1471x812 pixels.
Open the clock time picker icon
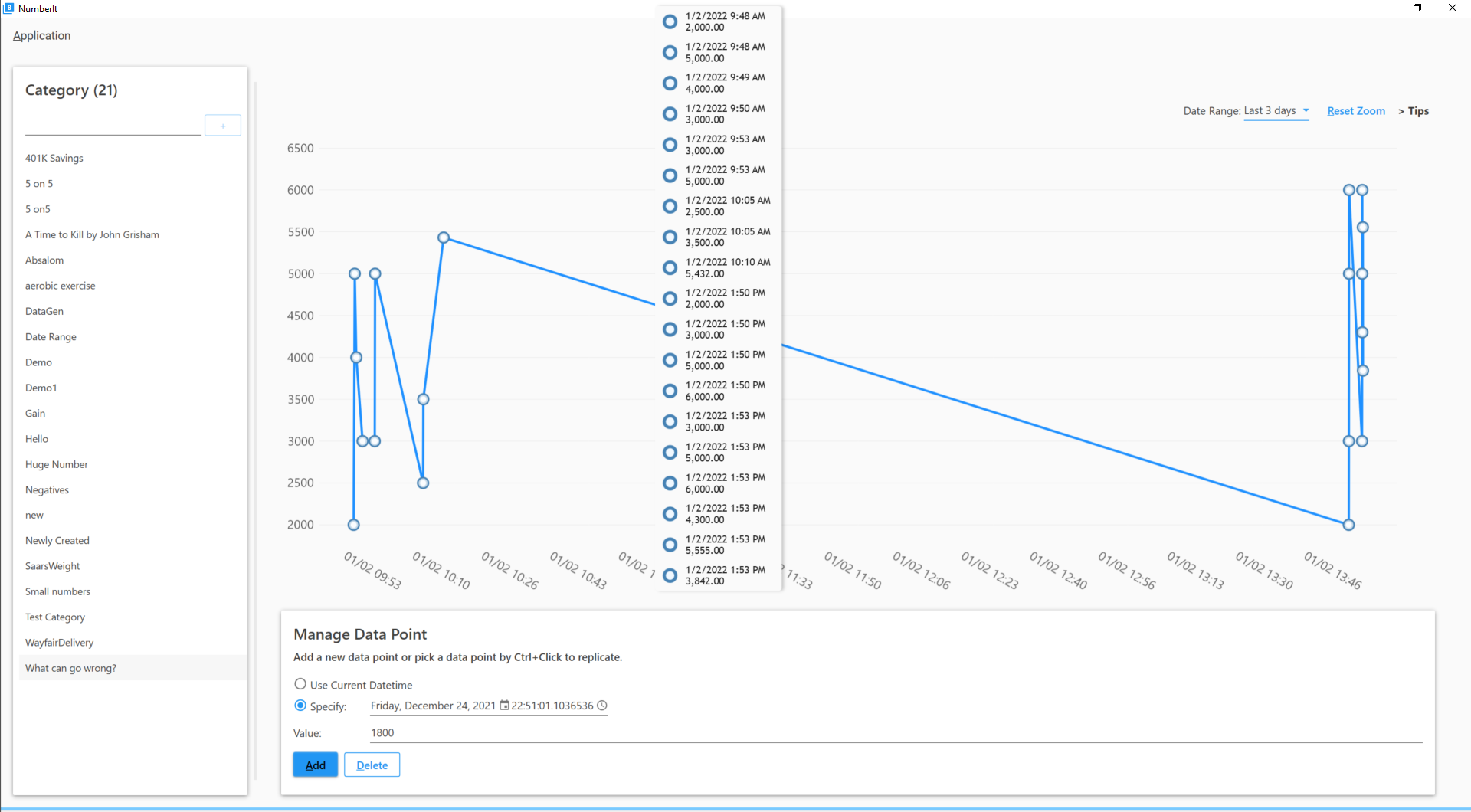(x=602, y=706)
